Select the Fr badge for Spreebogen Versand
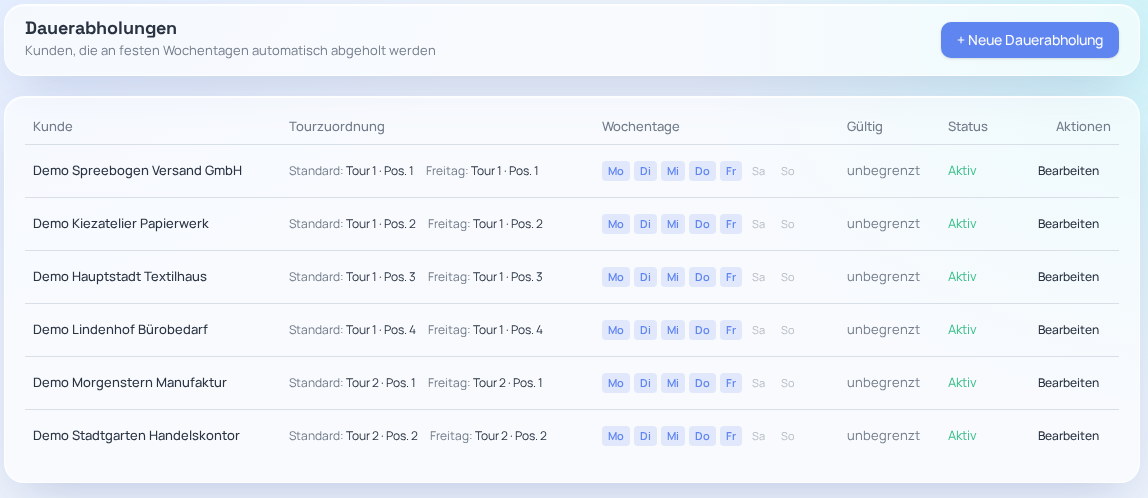This screenshot has width=1148, height=498. click(731, 171)
